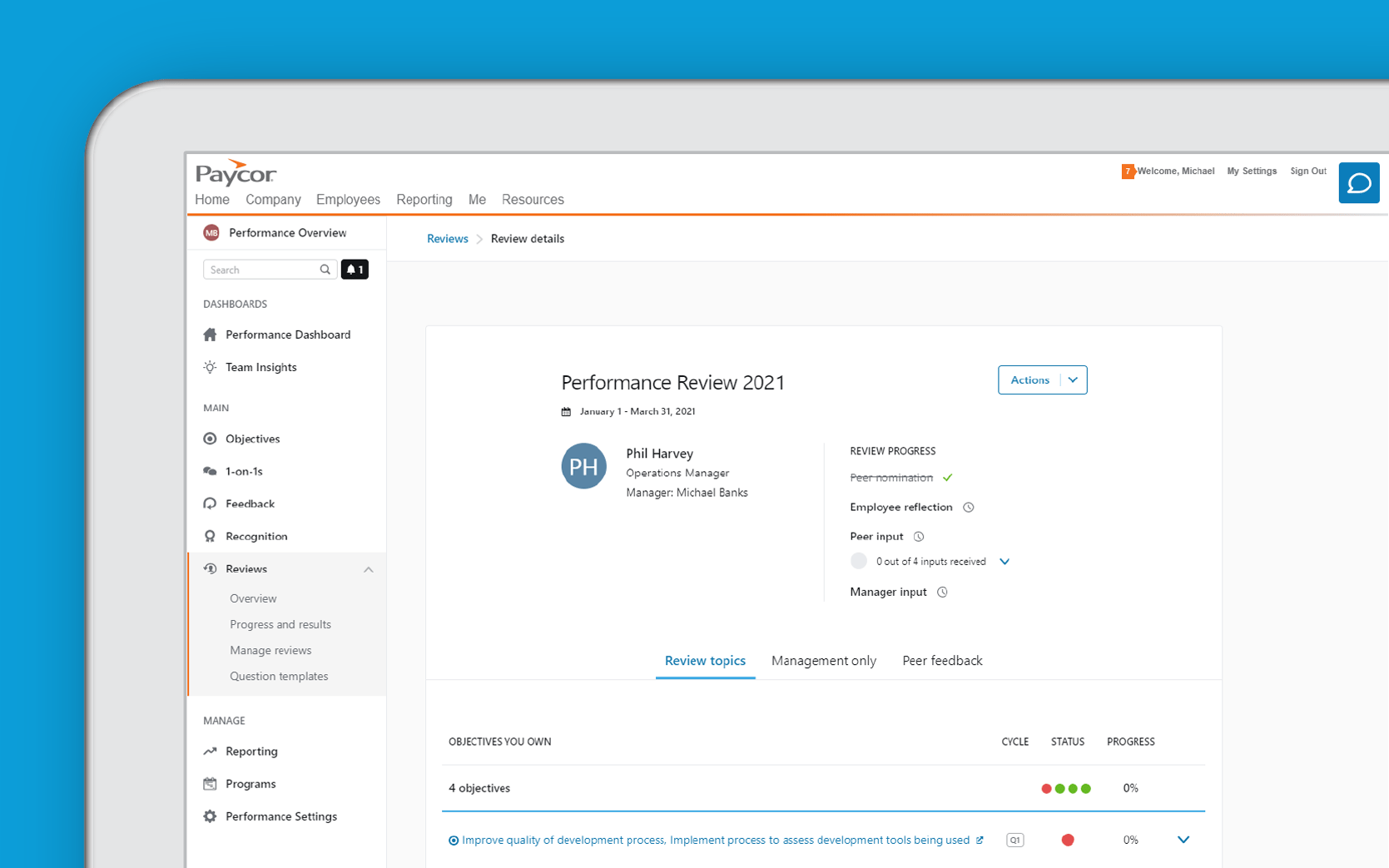Click the Manager: Michael Banks text
Screen dimensions: 1389x868
tap(687, 493)
